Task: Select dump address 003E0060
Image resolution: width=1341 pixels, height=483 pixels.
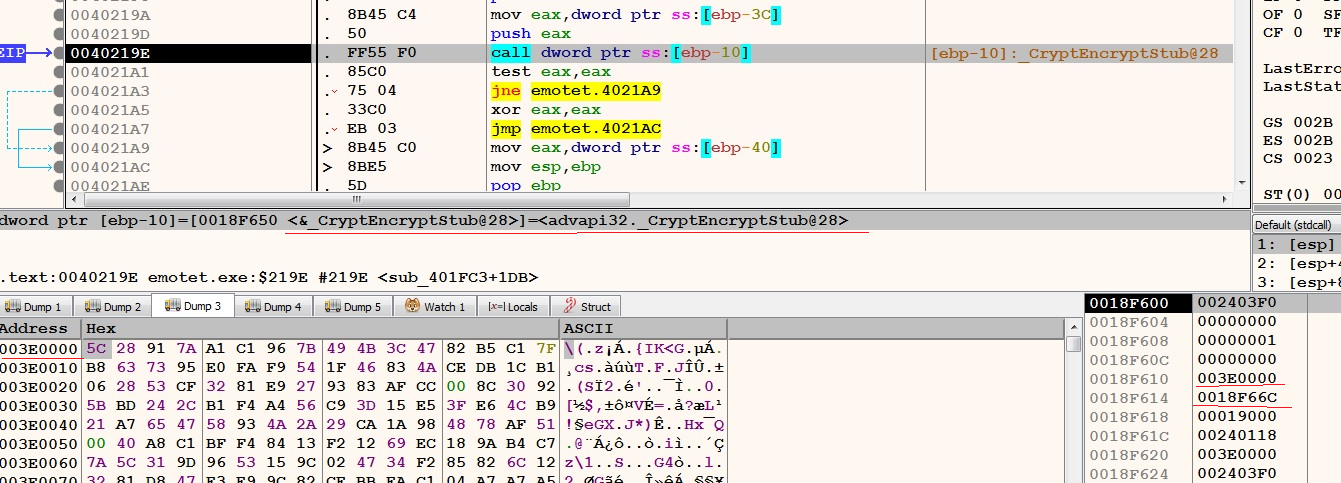Action: (x=38, y=462)
